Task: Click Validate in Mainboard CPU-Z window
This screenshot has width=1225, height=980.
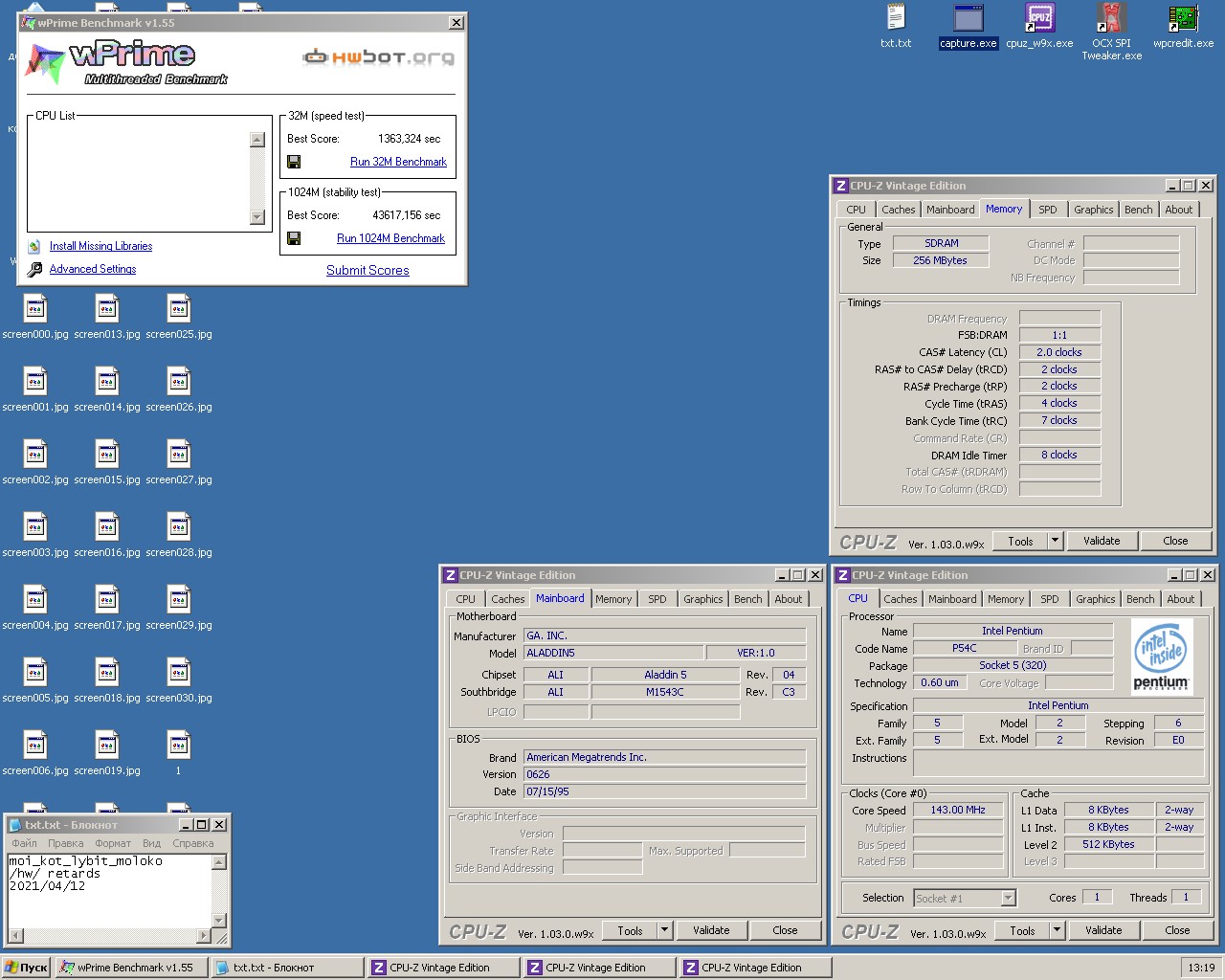Action: [x=711, y=930]
